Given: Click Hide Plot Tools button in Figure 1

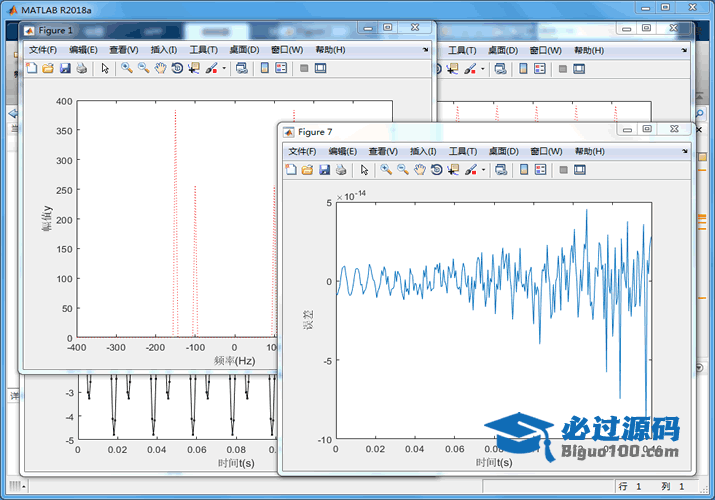Looking at the screenshot, I should (303, 68).
